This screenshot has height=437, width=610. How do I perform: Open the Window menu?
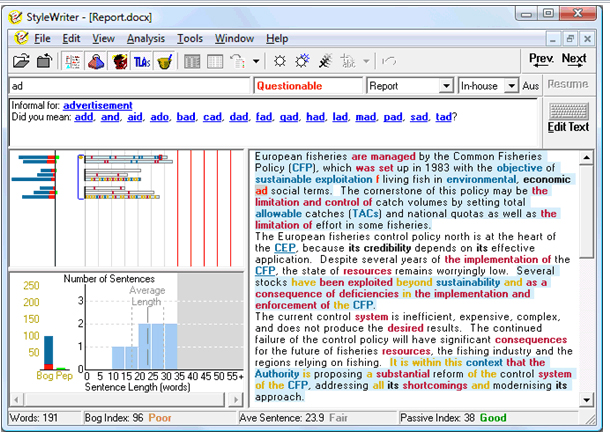coord(234,38)
